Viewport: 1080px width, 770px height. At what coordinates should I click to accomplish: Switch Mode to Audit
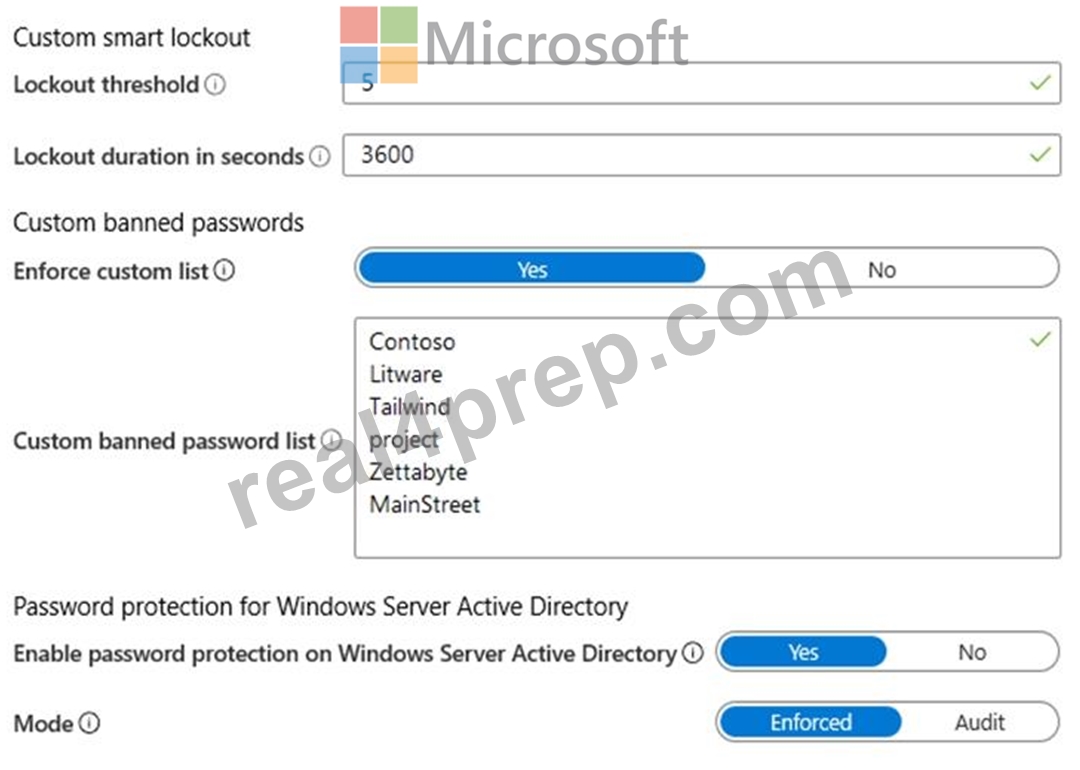click(979, 722)
